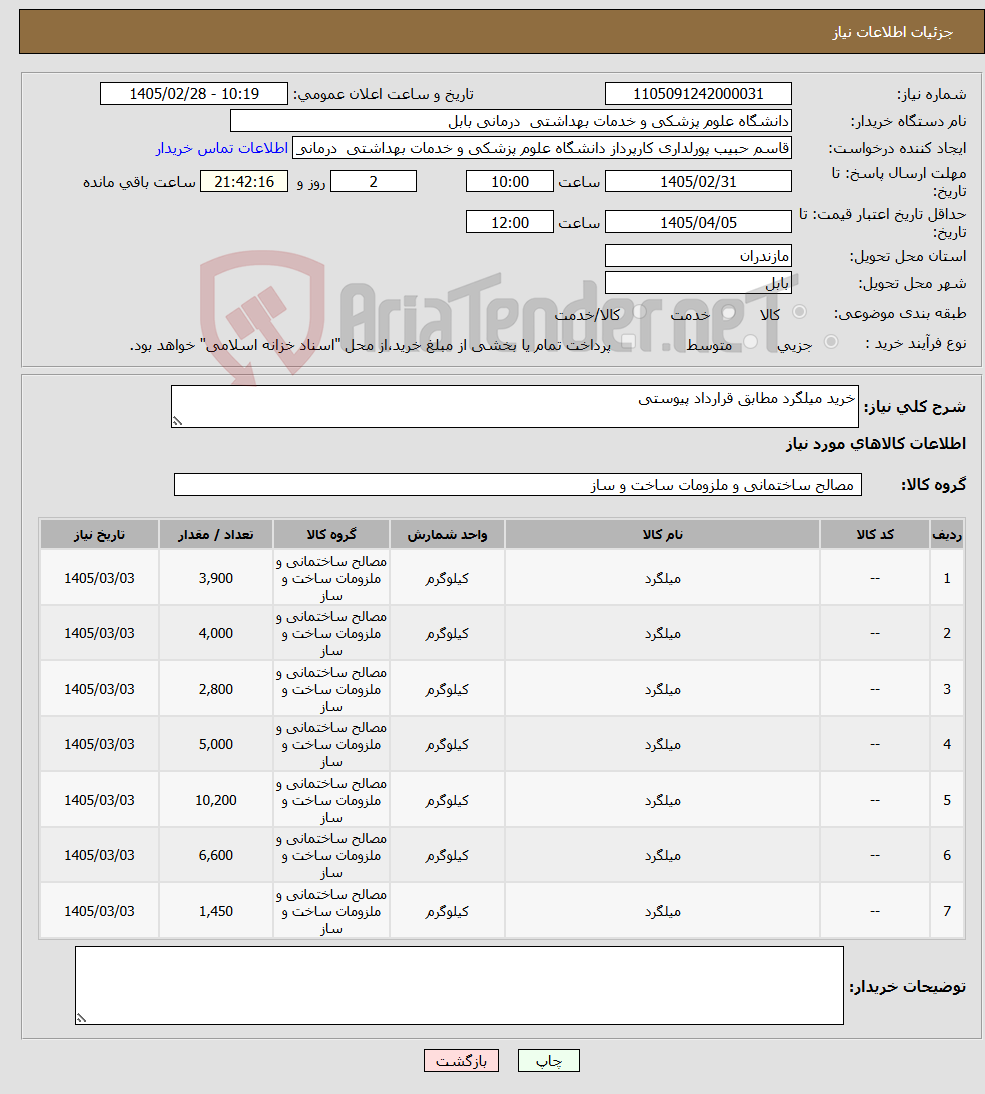985x1094 pixels.
Task: Click the چاپ print button
Action: 548,1061
